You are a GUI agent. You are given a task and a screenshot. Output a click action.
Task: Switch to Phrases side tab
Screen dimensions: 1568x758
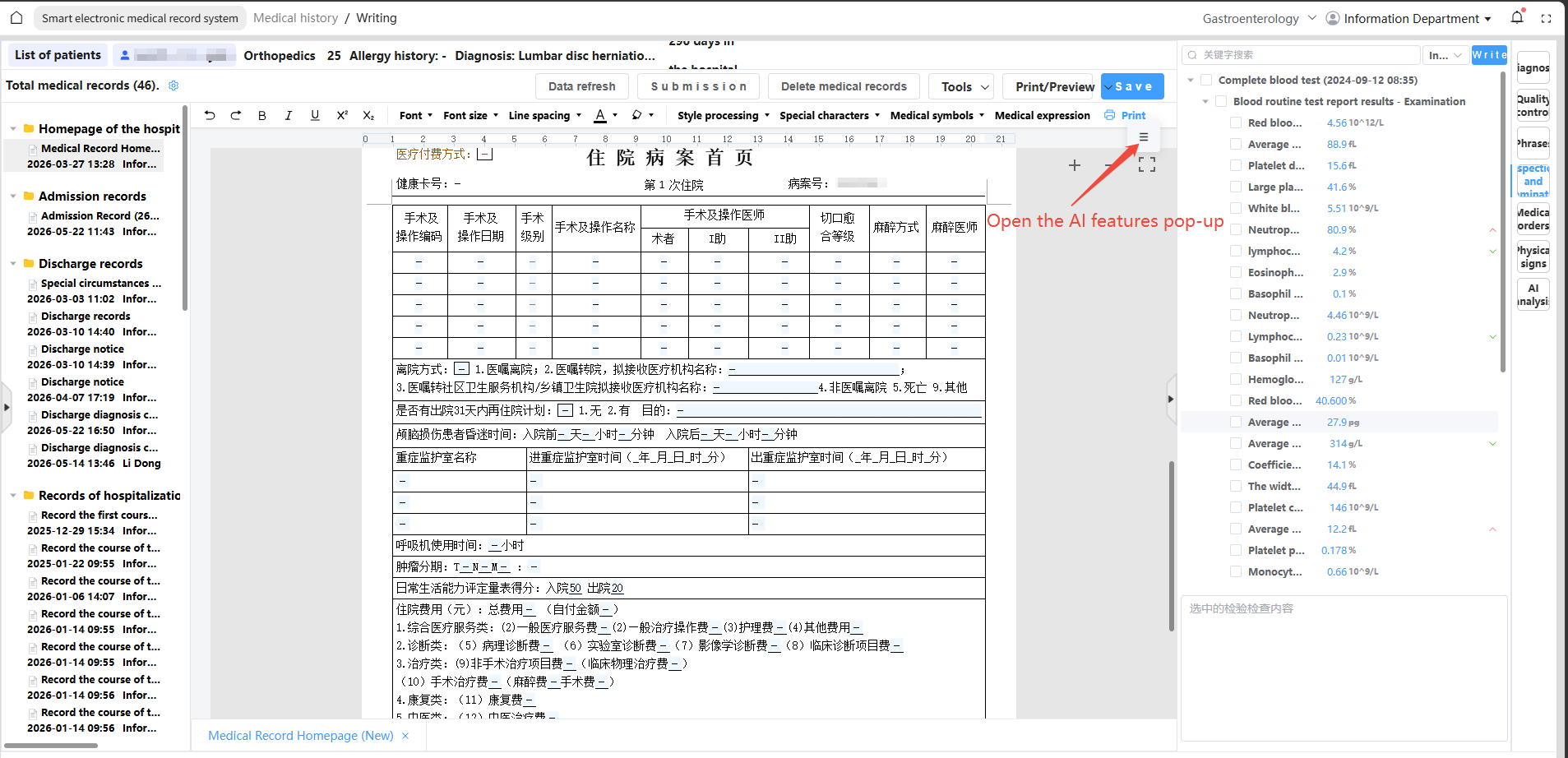pos(1533,143)
